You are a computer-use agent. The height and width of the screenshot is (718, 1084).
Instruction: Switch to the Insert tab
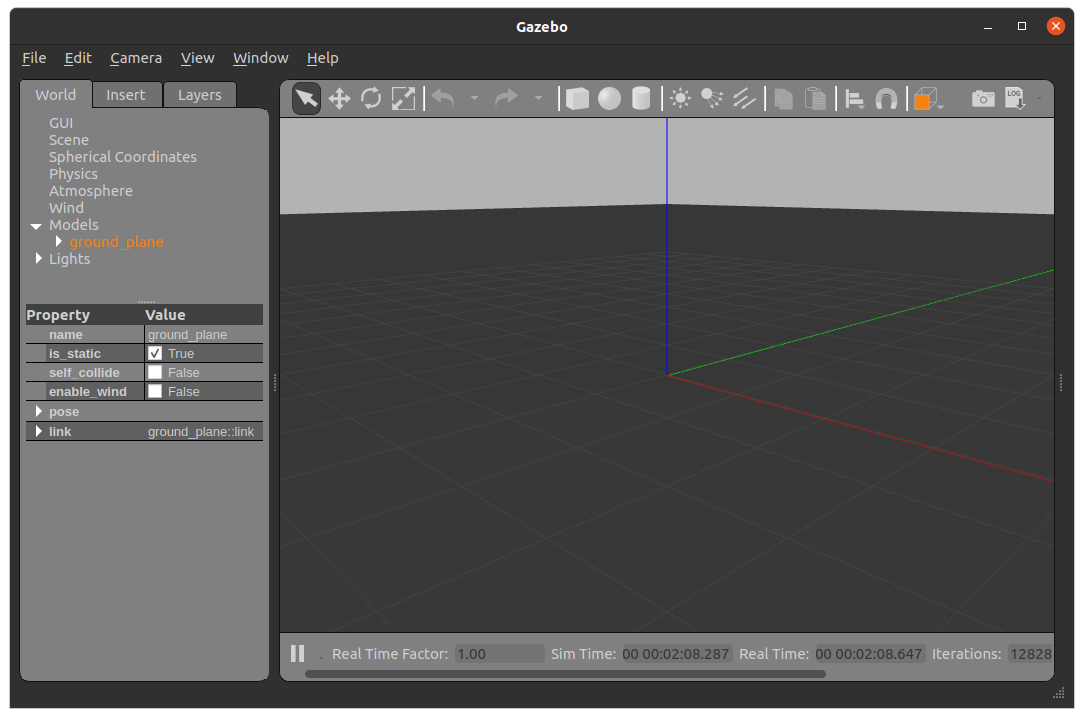pos(126,95)
